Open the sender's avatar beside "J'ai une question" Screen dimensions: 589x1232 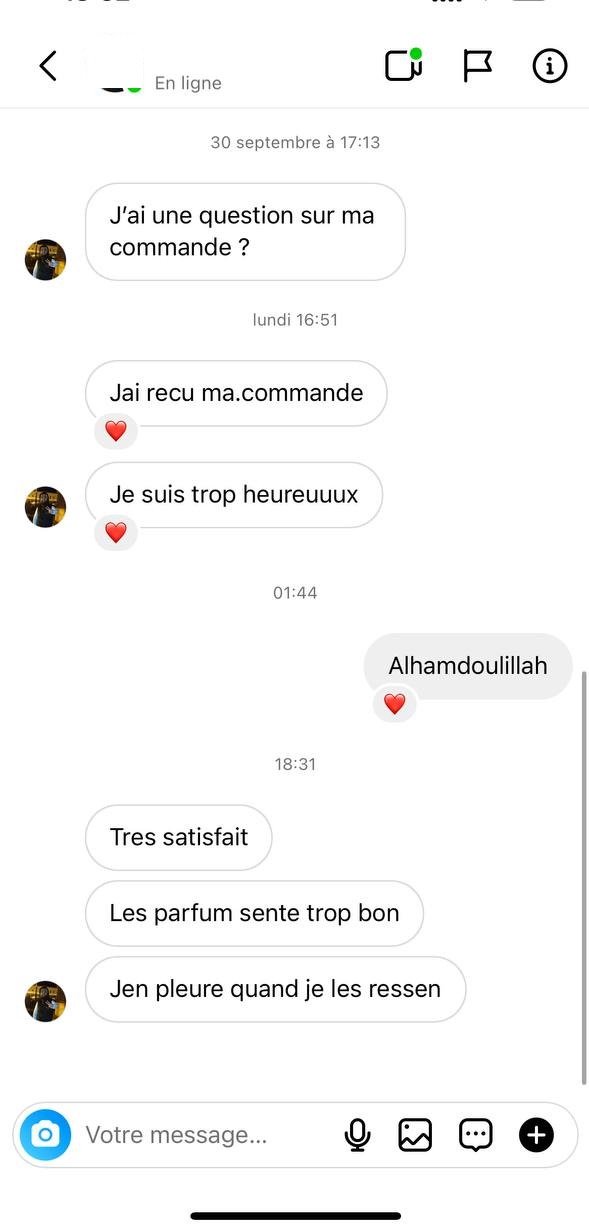point(45,260)
